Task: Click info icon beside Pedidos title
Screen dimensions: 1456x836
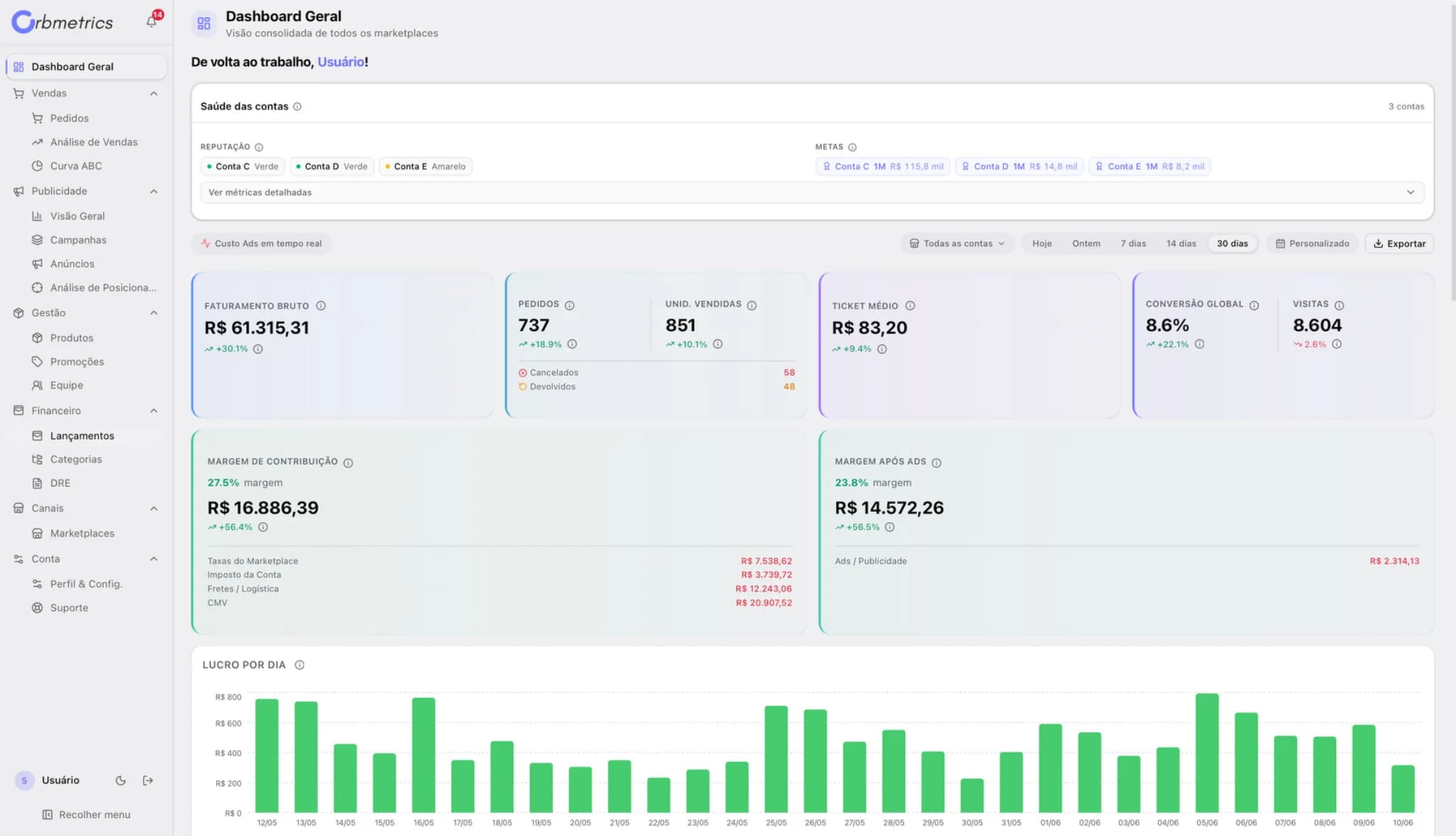Action: coord(569,305)
